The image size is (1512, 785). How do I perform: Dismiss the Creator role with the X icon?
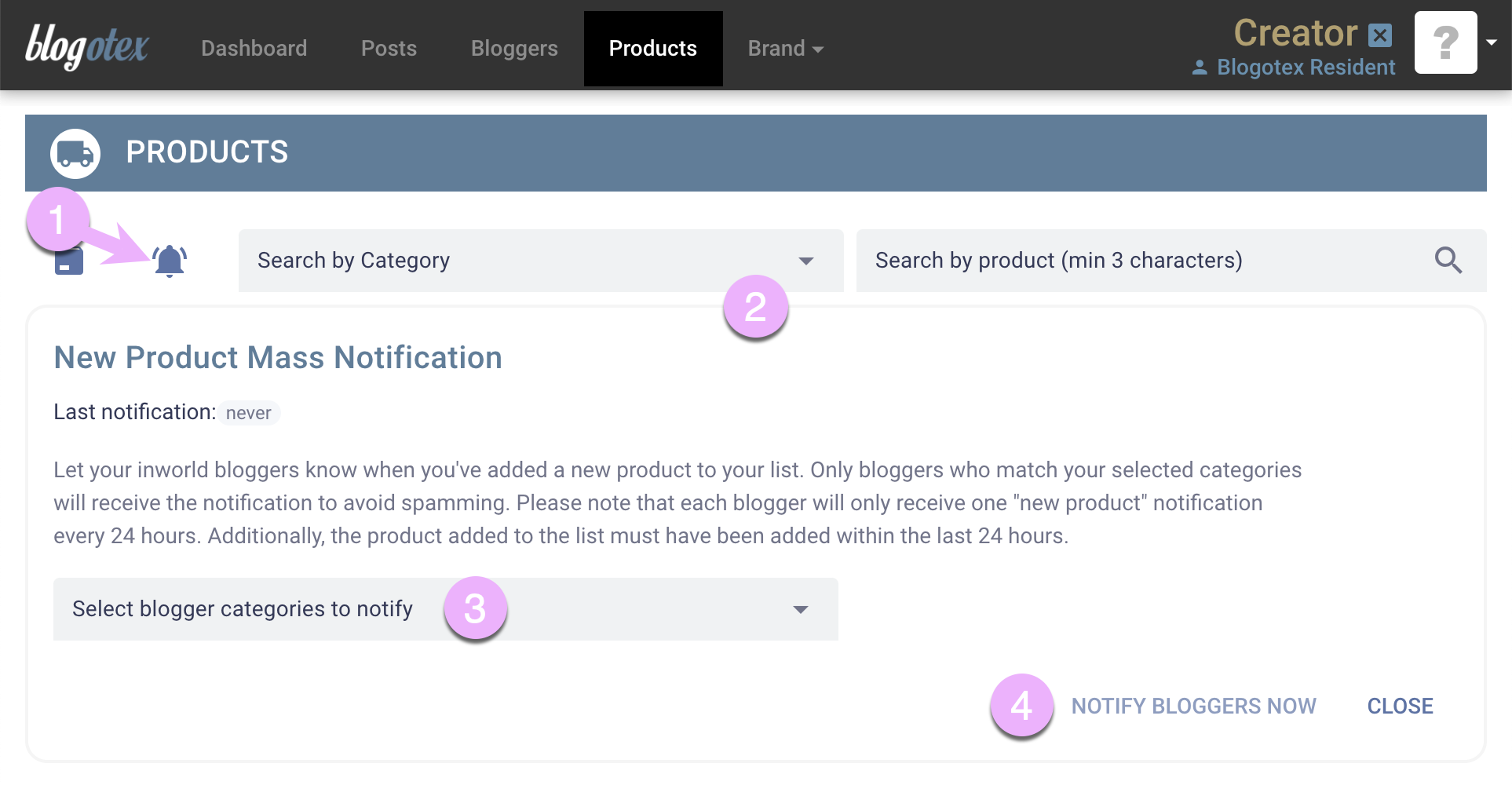tap(1379, 34)
